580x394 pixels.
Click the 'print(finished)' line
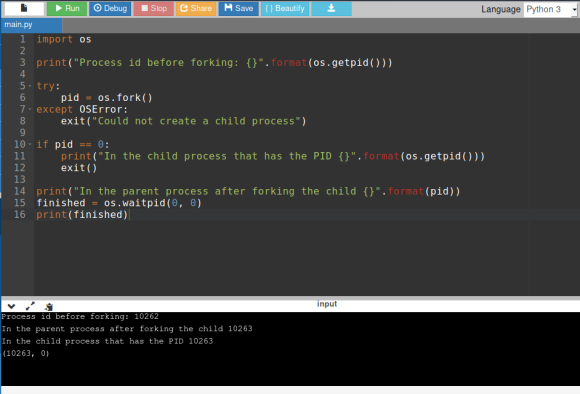[82, 215]
